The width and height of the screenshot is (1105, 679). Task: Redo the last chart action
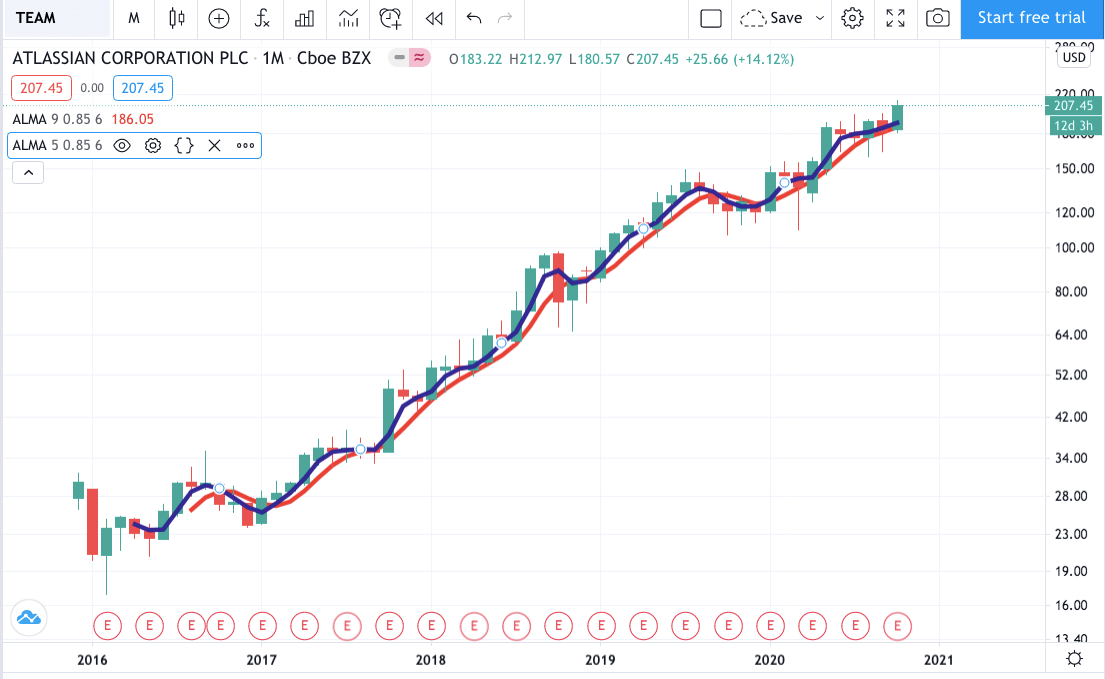[505, 18]
